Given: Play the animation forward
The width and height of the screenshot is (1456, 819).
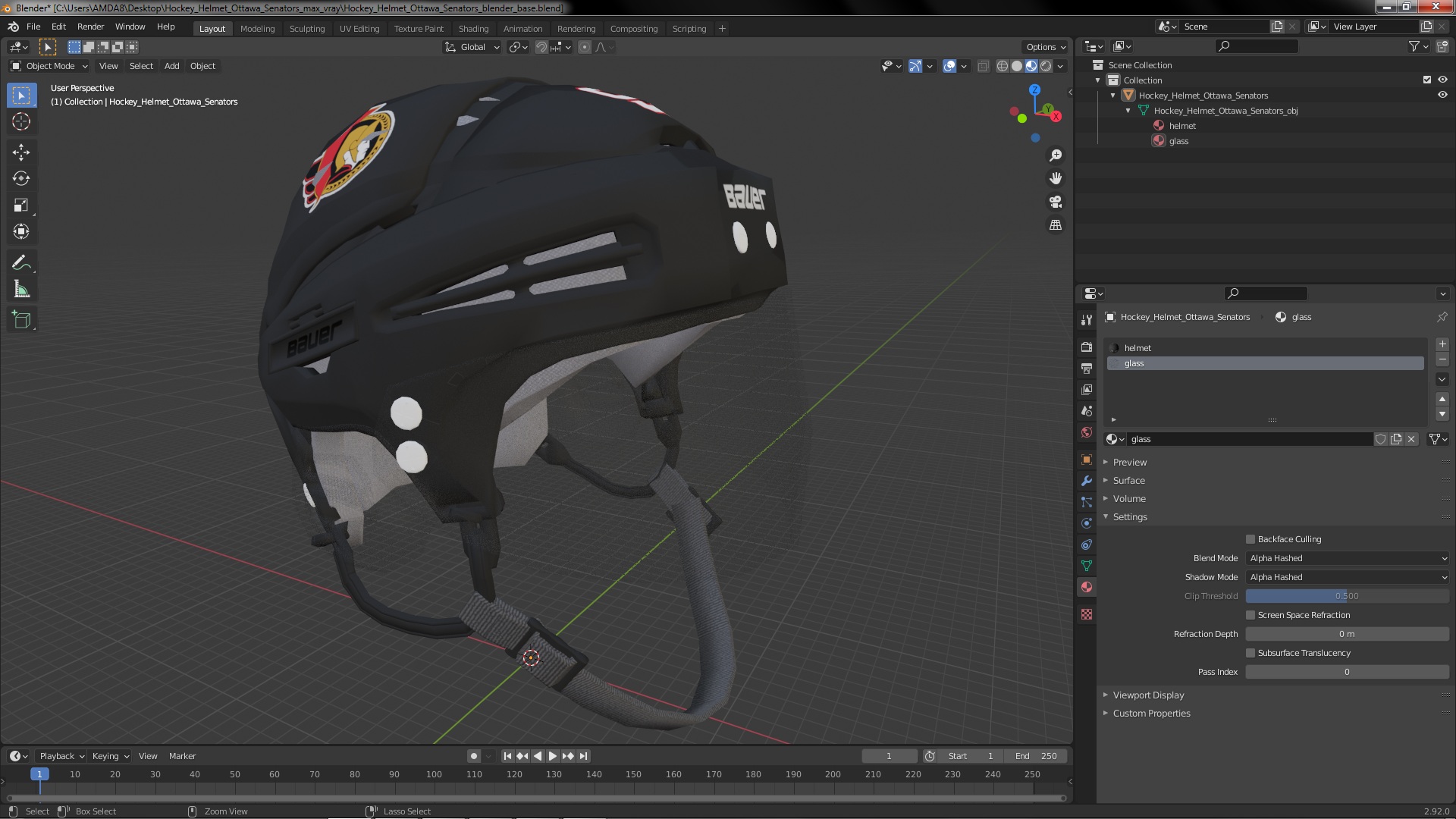Looking at the screenshot, I should 553,756.
